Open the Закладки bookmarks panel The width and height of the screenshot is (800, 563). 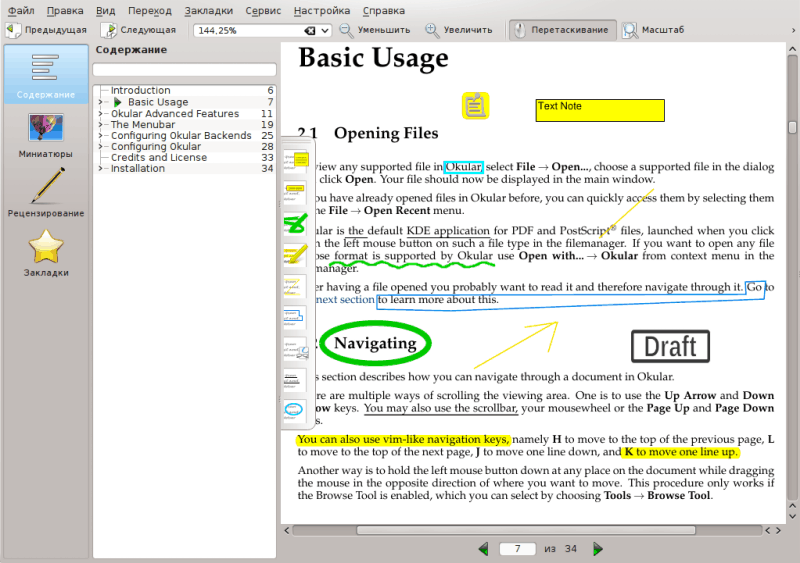coord(45,253)
